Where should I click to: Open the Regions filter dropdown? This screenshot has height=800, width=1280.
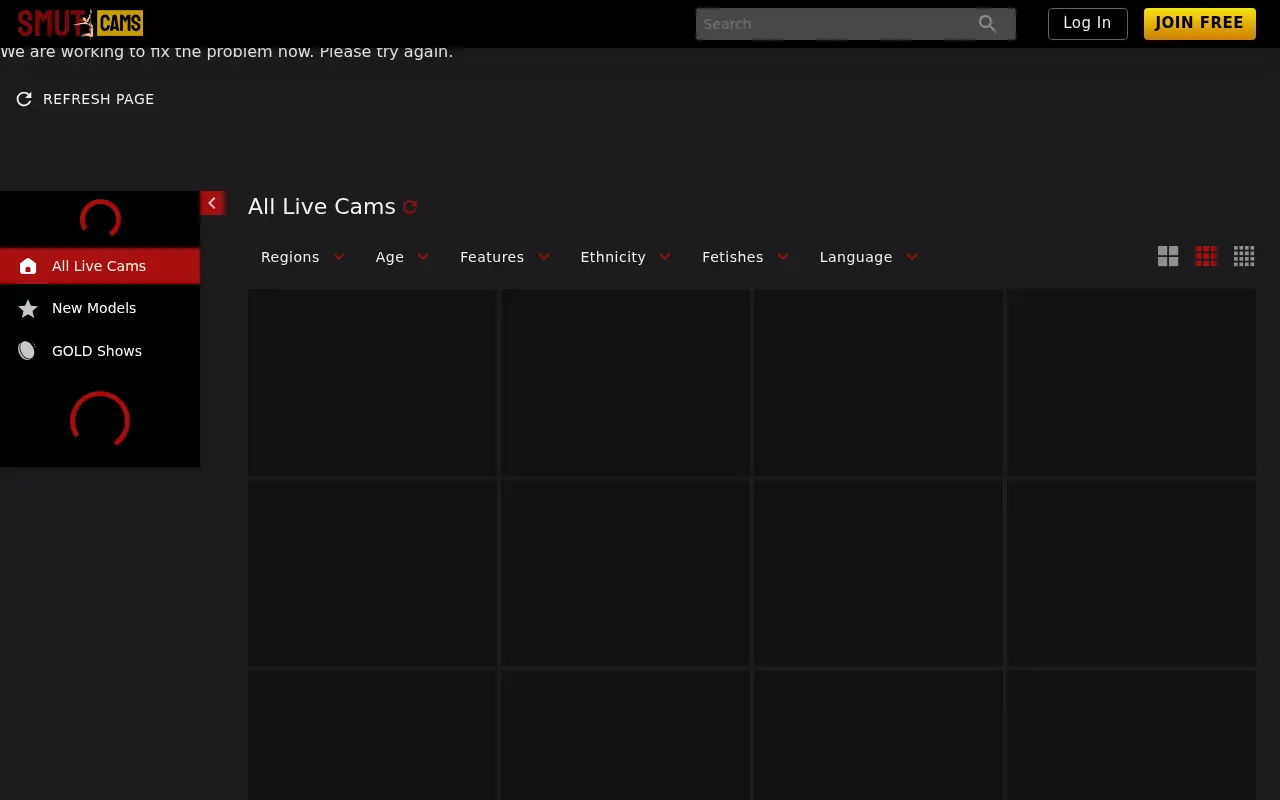(x=303, y=257)
